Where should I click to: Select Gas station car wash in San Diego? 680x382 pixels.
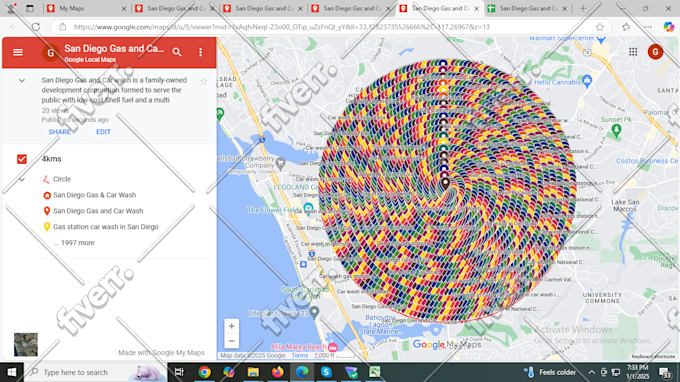[105, 227]
